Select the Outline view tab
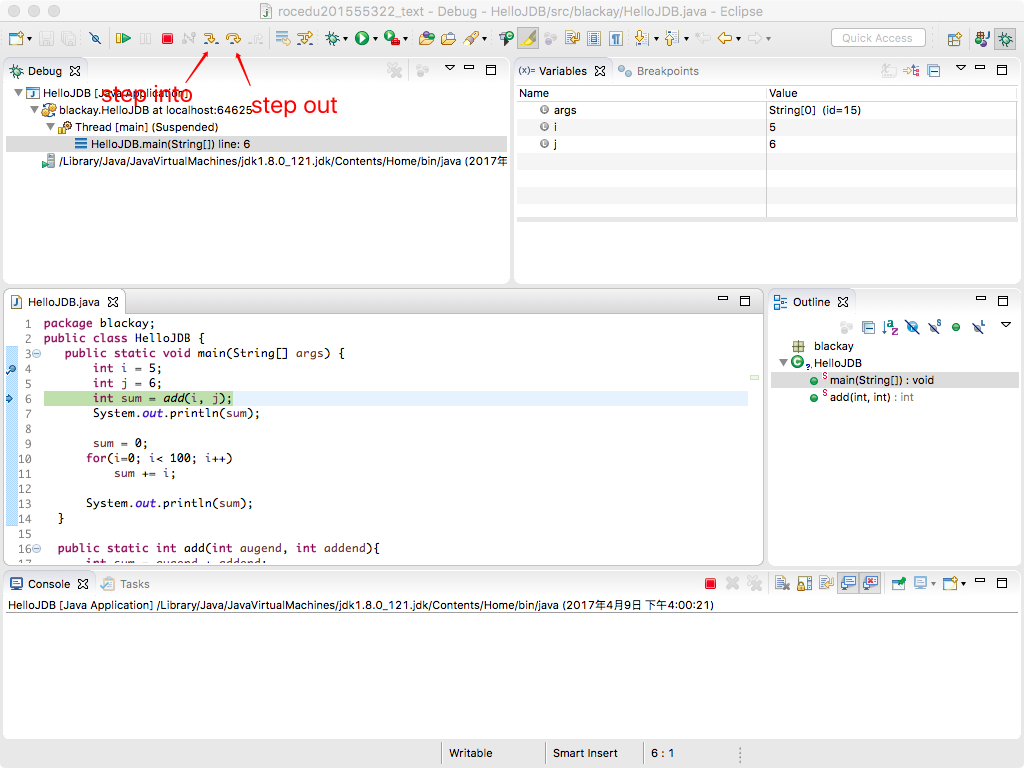 coord(810,302)
